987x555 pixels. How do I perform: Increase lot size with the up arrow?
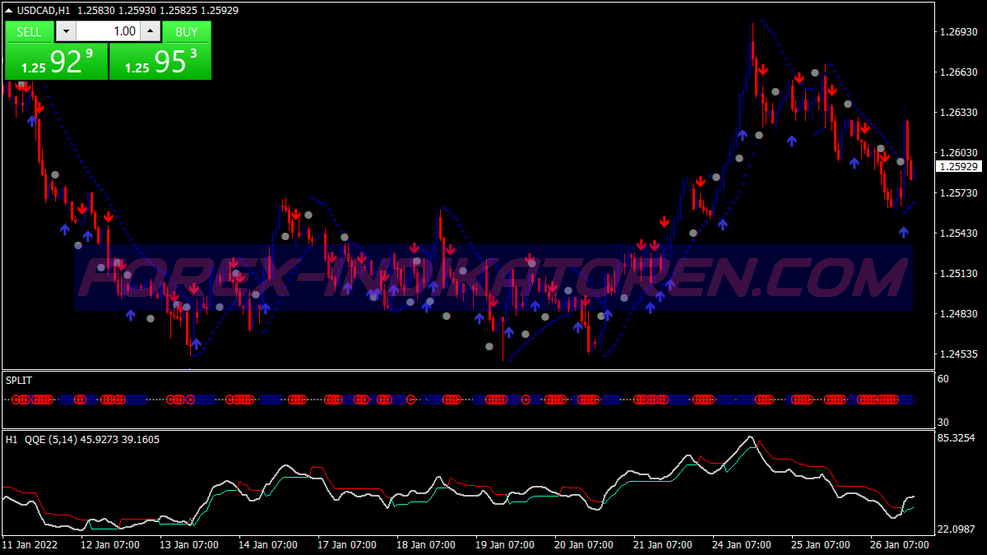tap(150, 31)
